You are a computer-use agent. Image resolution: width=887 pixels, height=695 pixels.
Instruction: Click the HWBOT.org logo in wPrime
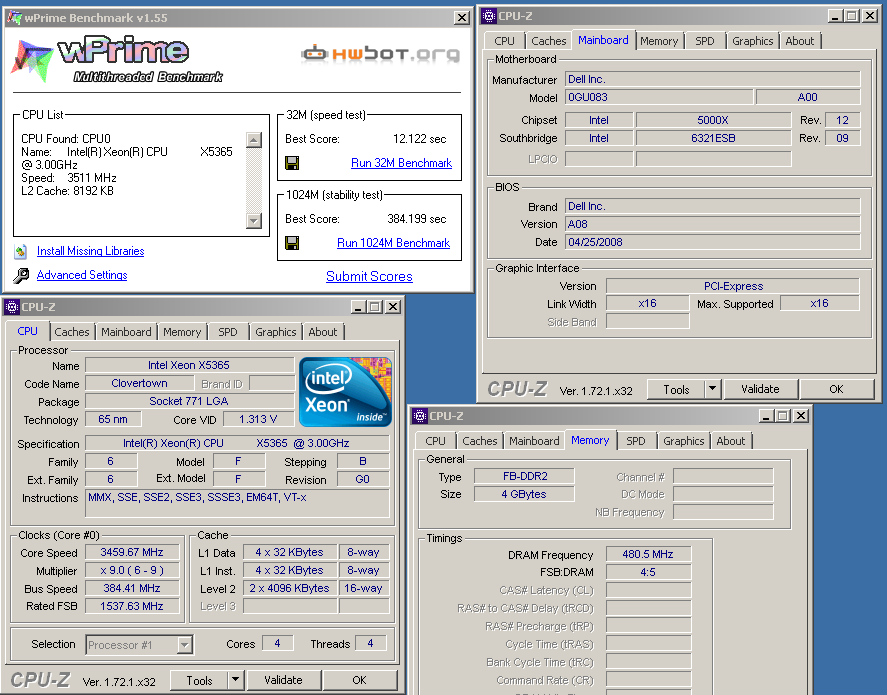coord(380,54)
